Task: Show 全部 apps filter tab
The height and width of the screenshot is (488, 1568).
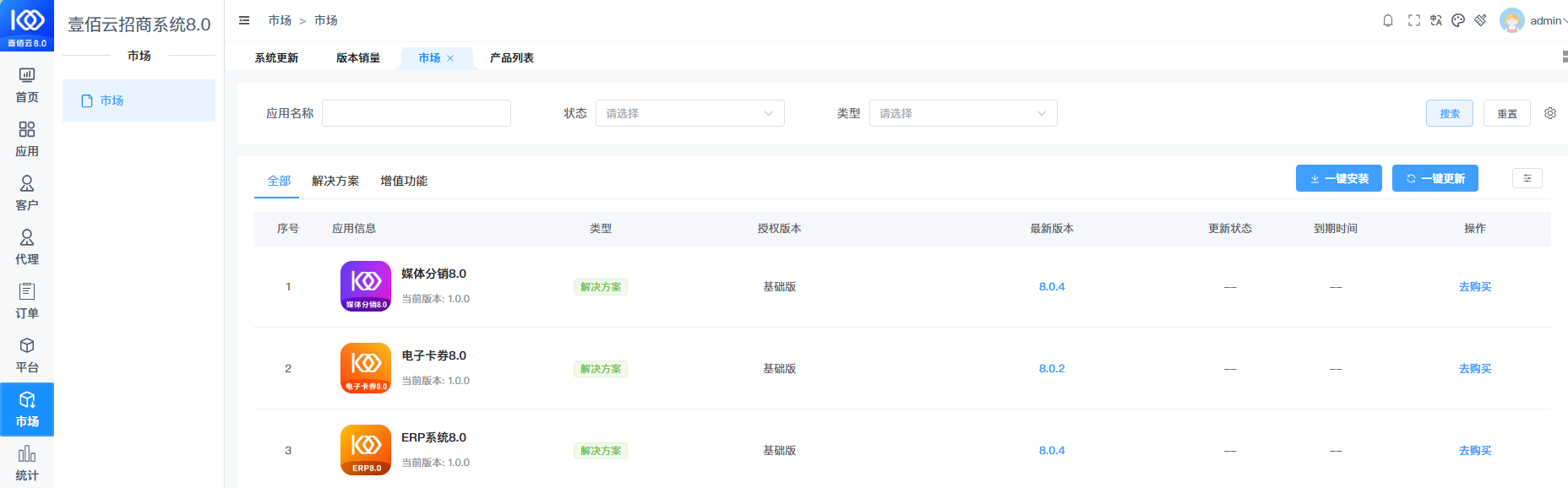Action: click(279, 181)
